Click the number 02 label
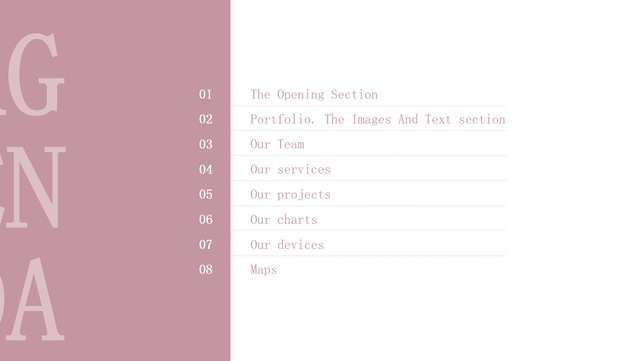The height and width of the screenshot is (361, 635). [x=205, y=119]
